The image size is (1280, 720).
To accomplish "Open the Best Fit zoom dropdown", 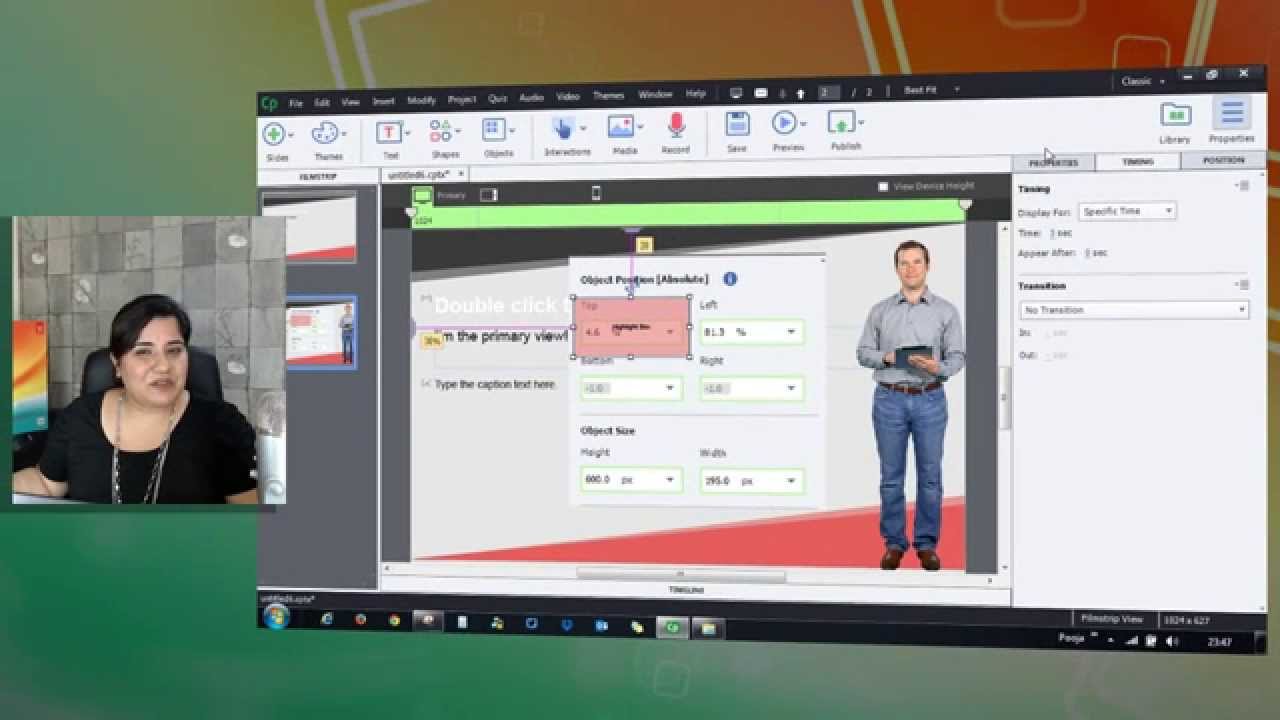I will tap(956, 89).
